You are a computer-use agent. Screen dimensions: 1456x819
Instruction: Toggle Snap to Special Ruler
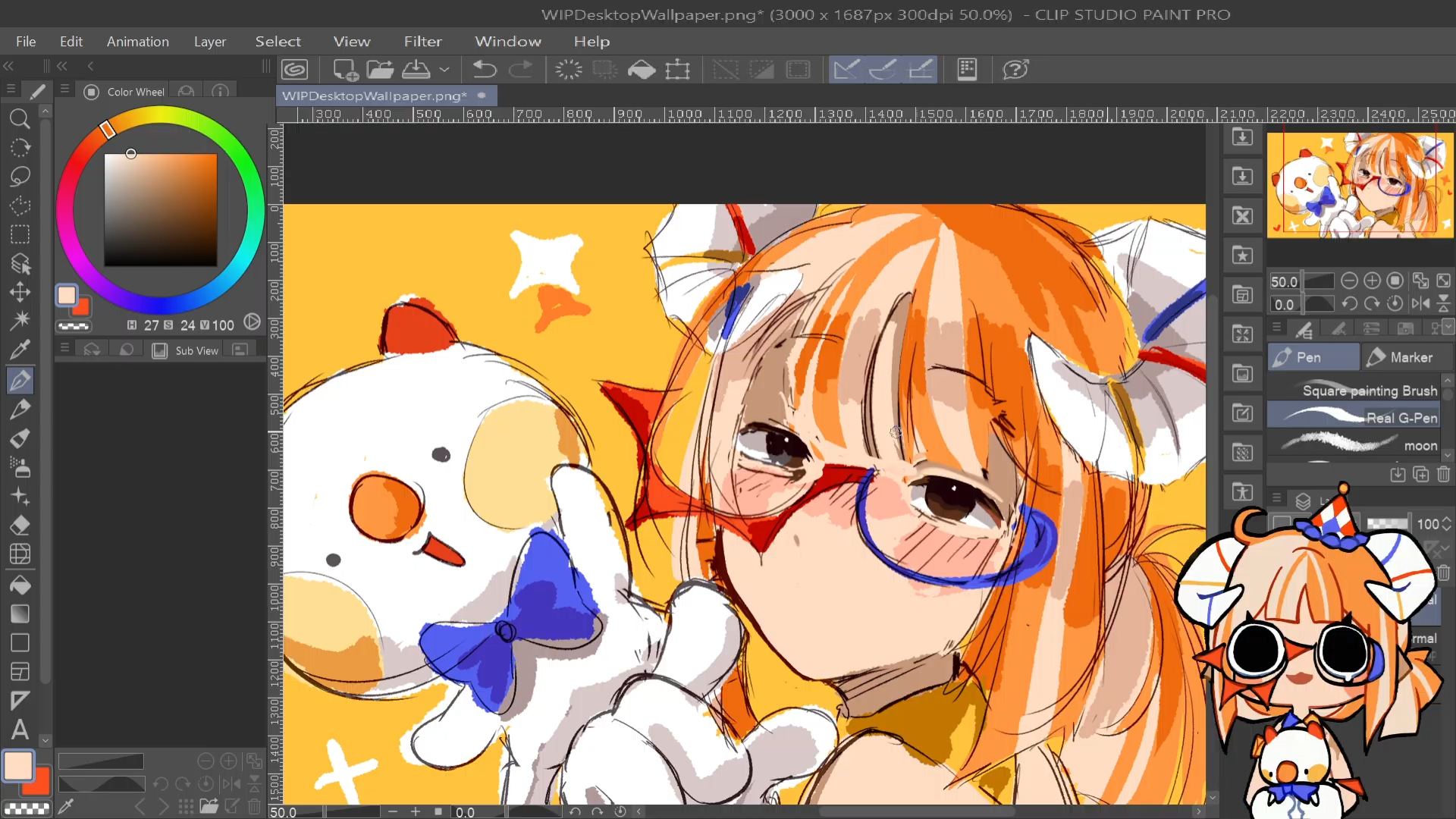[x=883, y=70]
